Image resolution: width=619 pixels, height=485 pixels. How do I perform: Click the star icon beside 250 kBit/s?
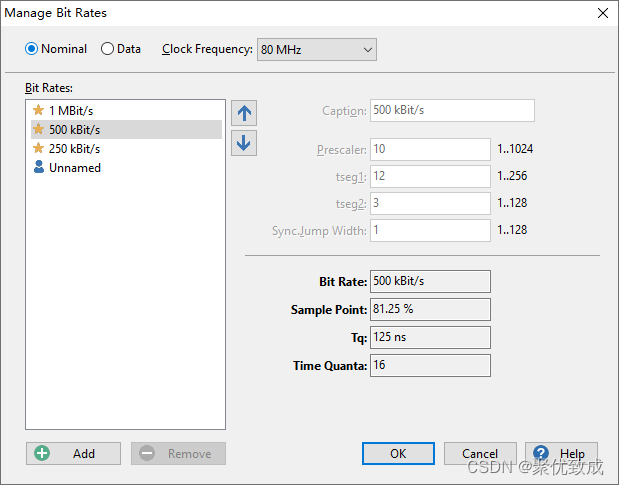(38, 148)
